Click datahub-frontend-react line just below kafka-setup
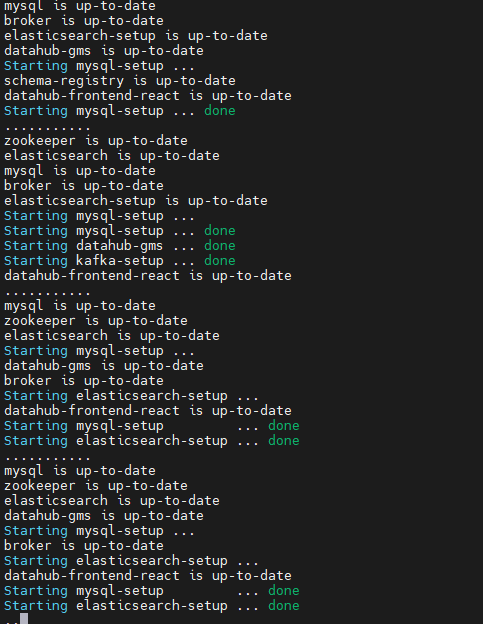The image size is (483, 624). (148, 276)
